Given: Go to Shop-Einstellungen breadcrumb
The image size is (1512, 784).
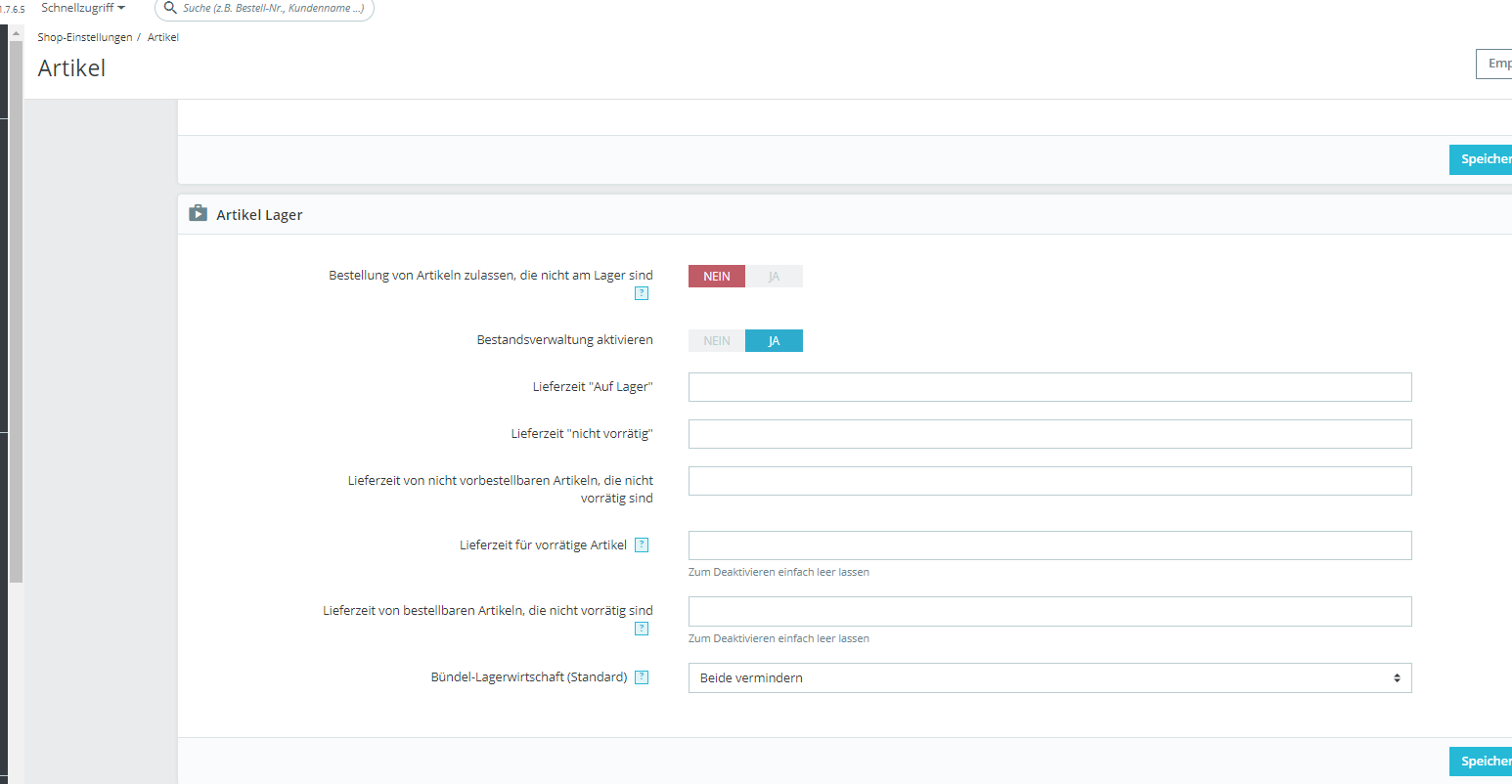Looking at the screenshot, I should click(85, 37).
